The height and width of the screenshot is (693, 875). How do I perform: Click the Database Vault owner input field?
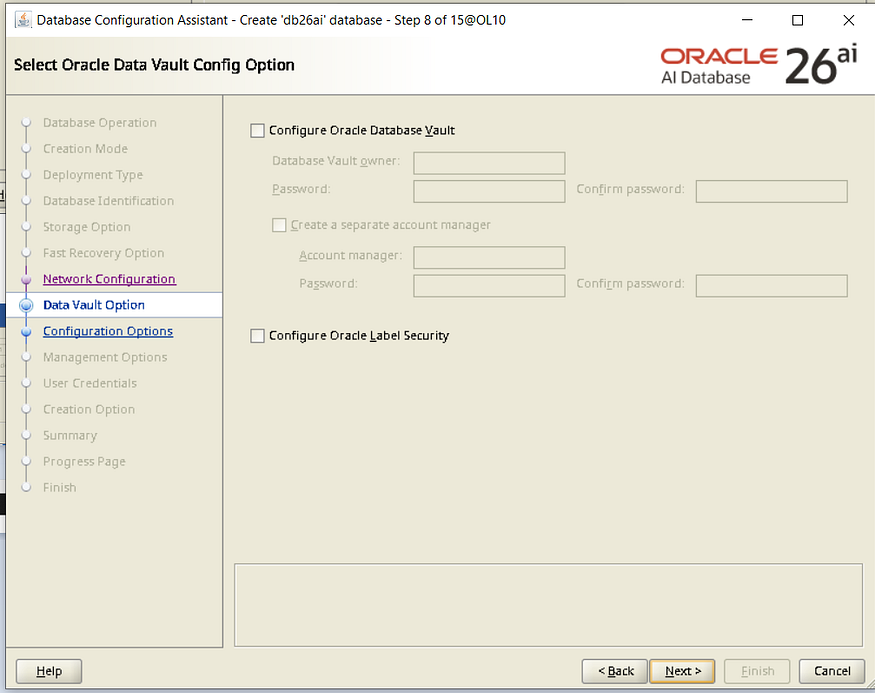[489, 163]
